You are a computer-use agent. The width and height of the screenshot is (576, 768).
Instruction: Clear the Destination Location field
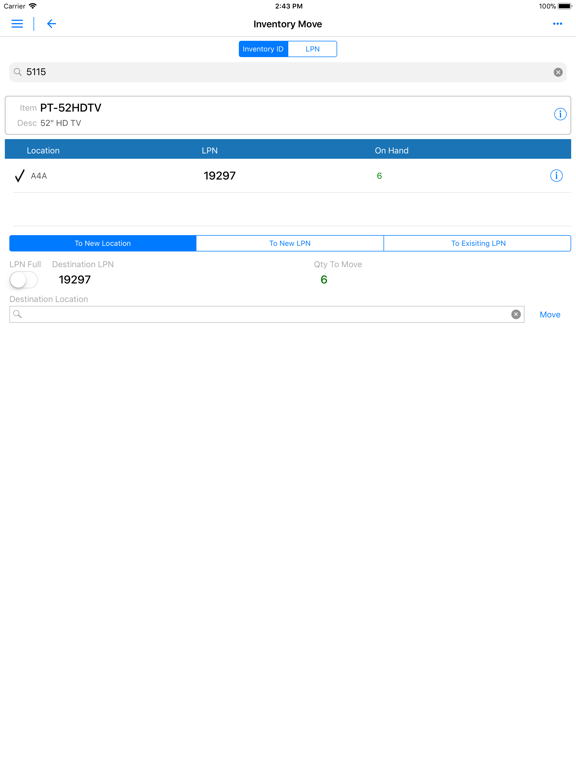click(x=516, y=314)
